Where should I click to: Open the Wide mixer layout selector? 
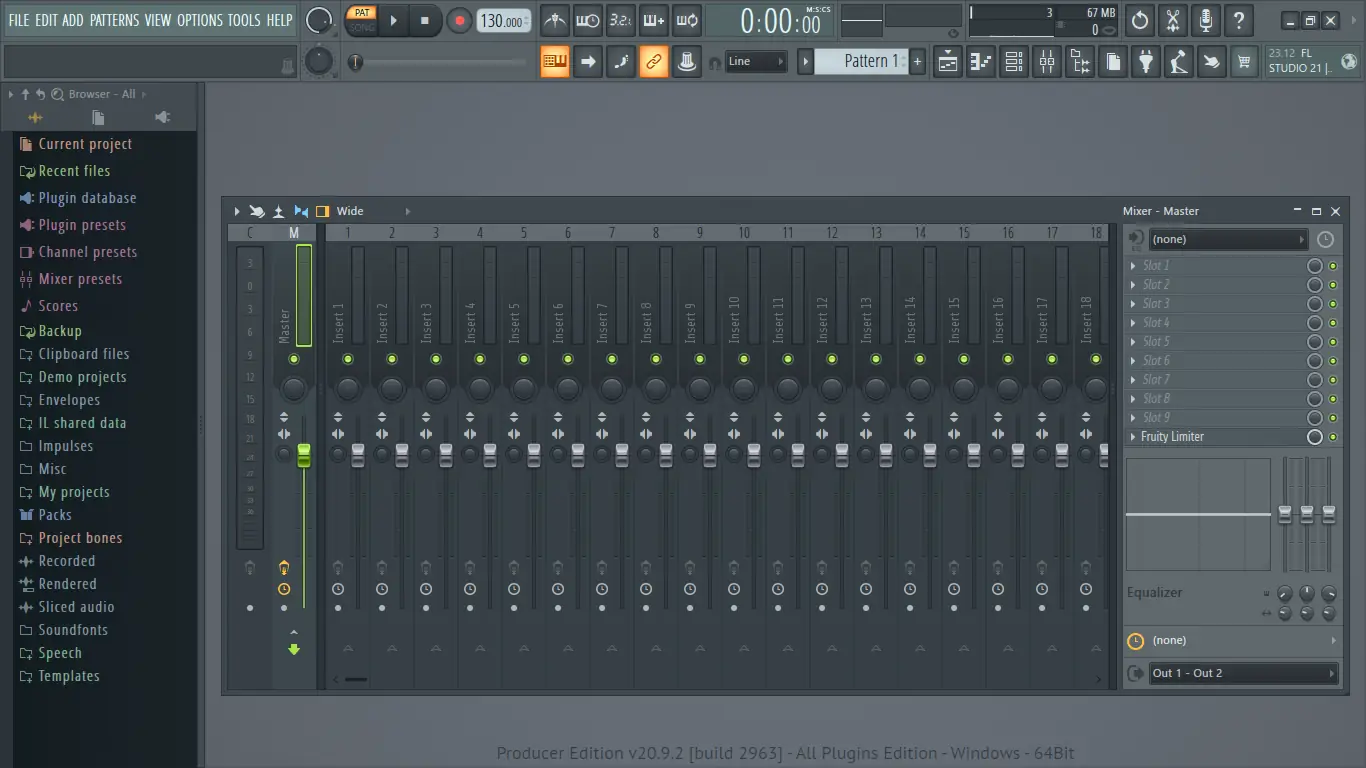(x=350, y=211)
